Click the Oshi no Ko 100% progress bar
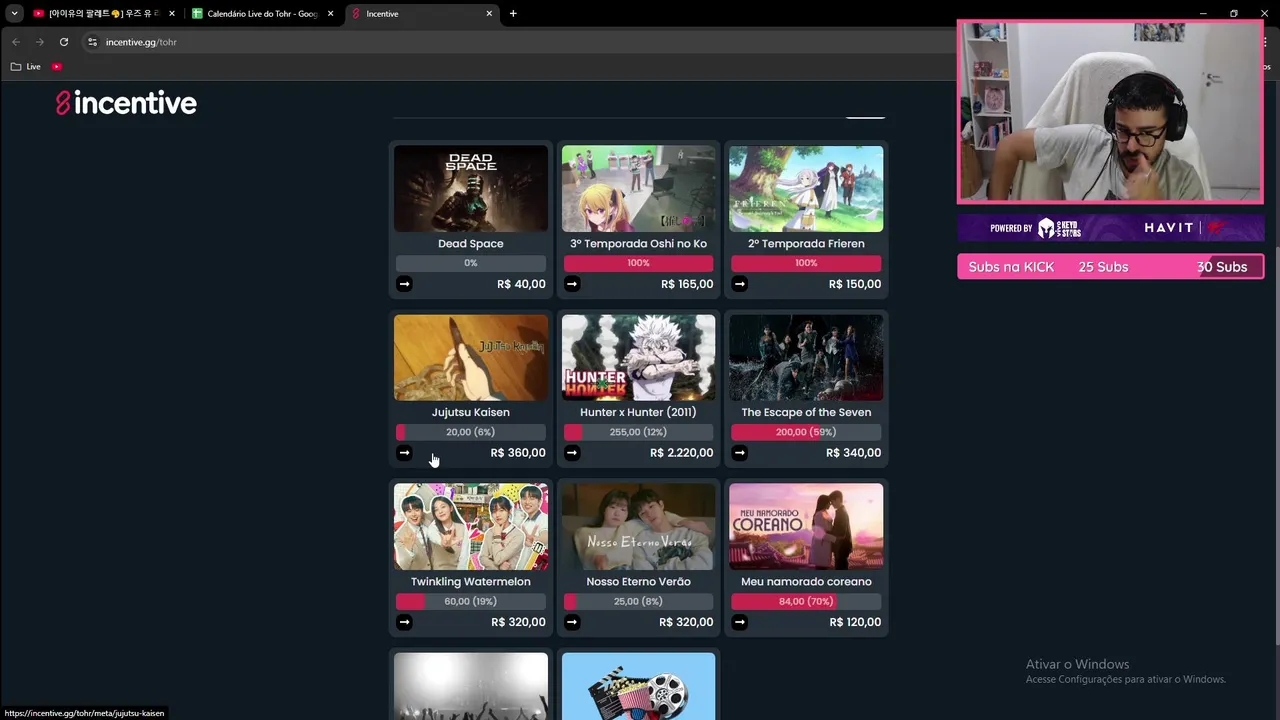The height and width of the screenshot is (720, 1280). click(x=638, y=263)
